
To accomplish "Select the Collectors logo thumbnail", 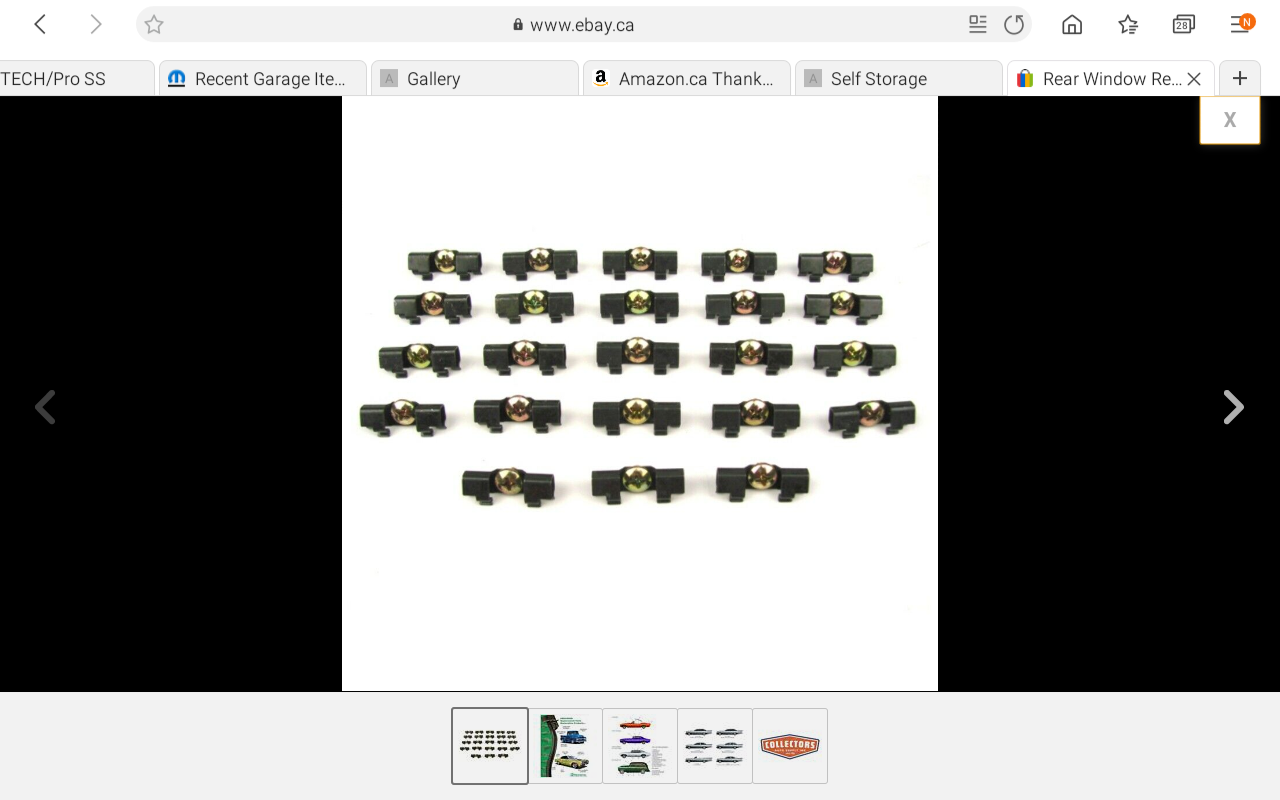I will pyautogui.click(x=790, y=746).
